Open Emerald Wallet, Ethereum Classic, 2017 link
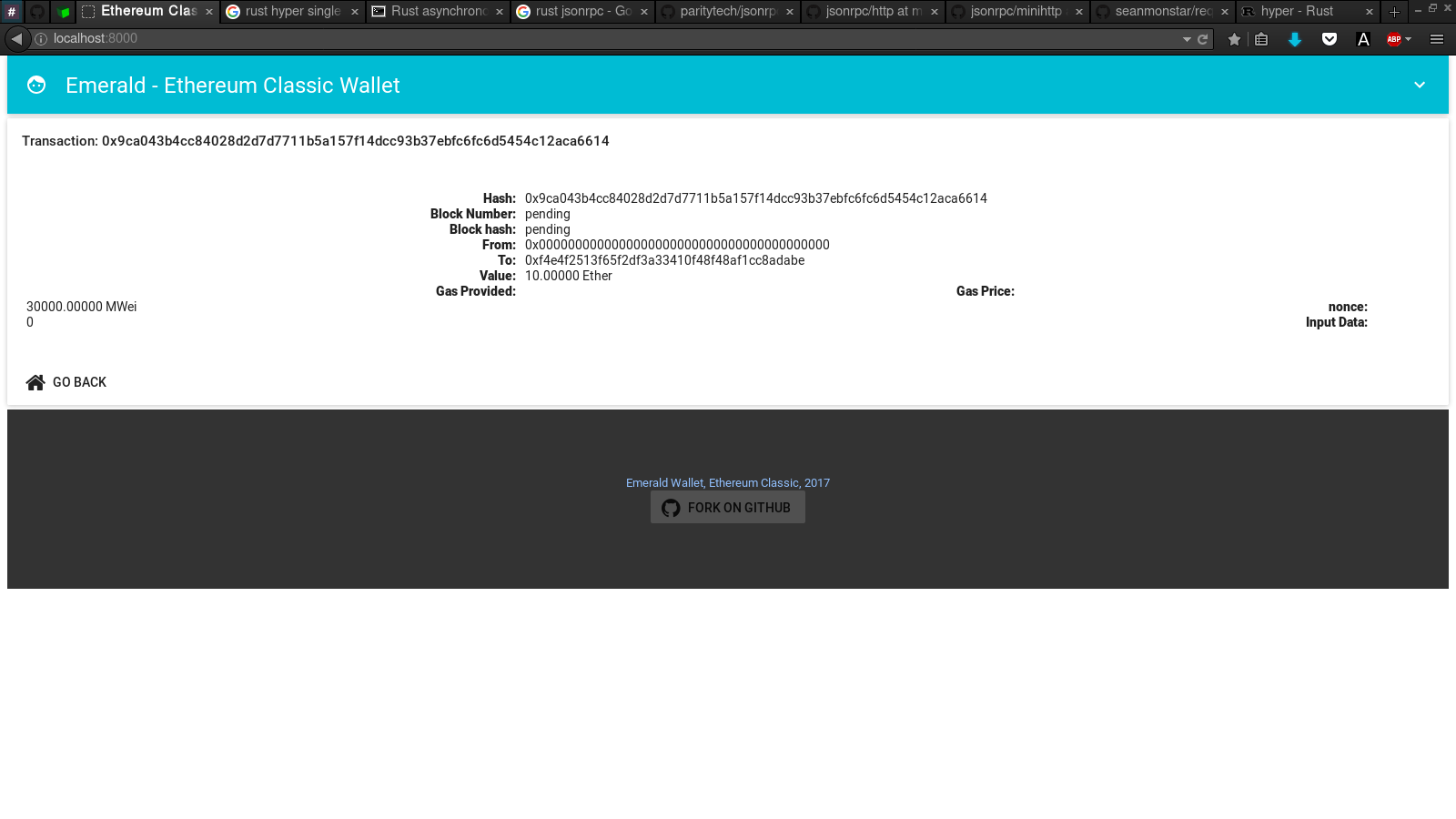Image resolution: width=1456 pixels, height=819 pixels. pyautogui.click(x=728, y=483)
